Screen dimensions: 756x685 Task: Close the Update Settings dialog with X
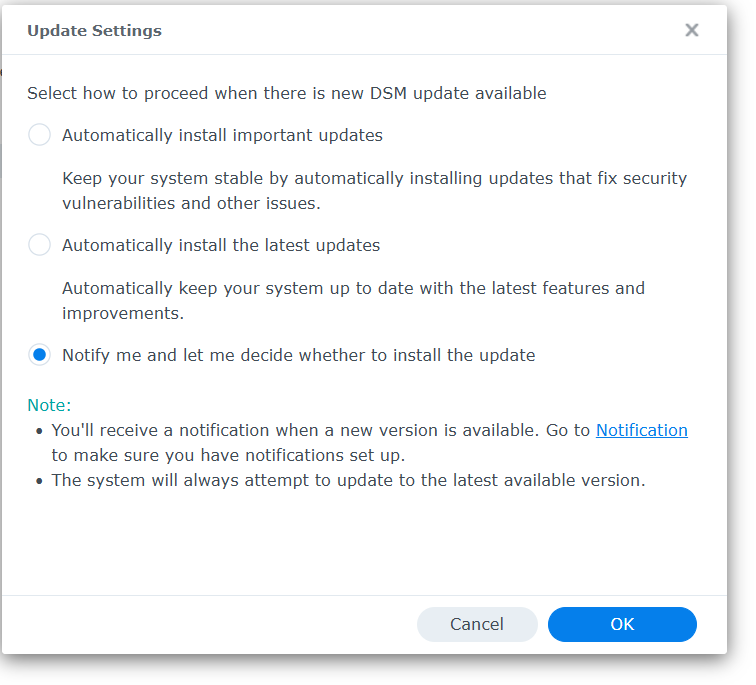692,30
